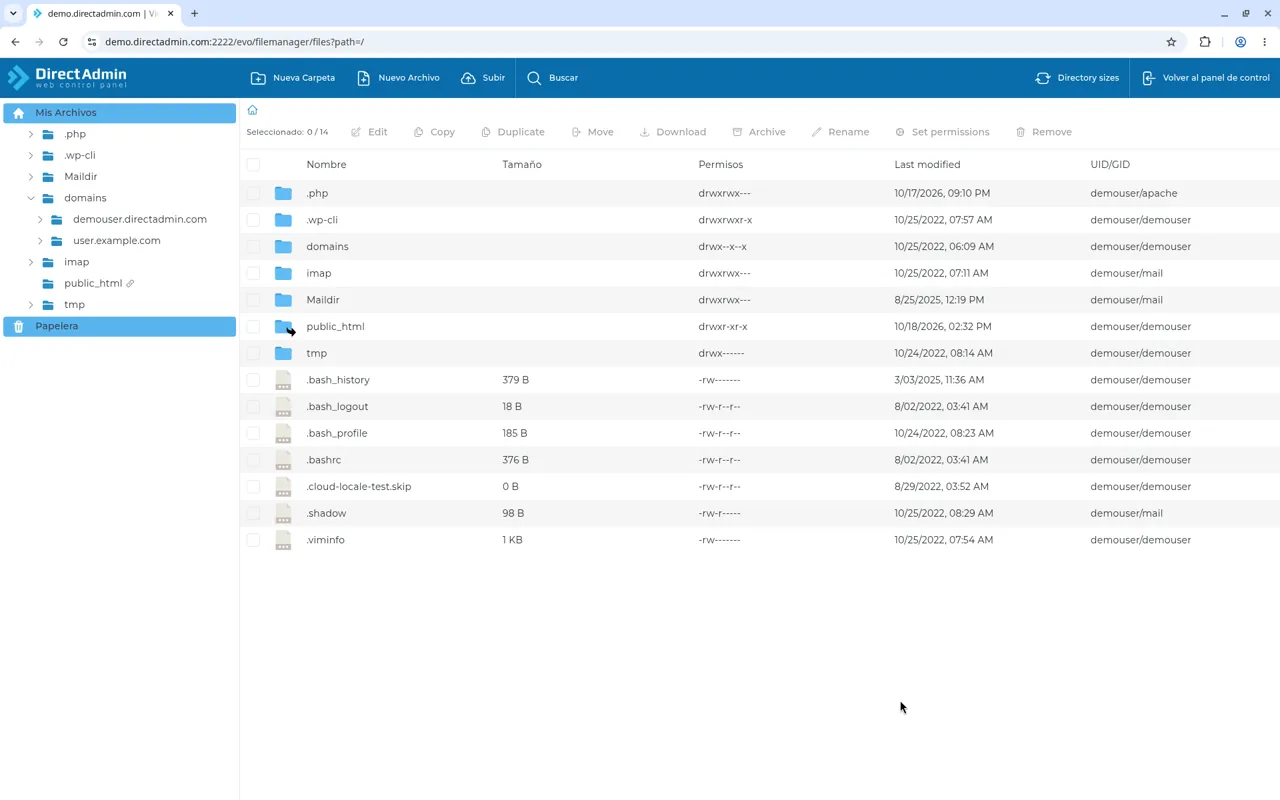1280x800 pixels.
Task: Click the Nueva Carpeta folder icon
Action: [258, 78]
